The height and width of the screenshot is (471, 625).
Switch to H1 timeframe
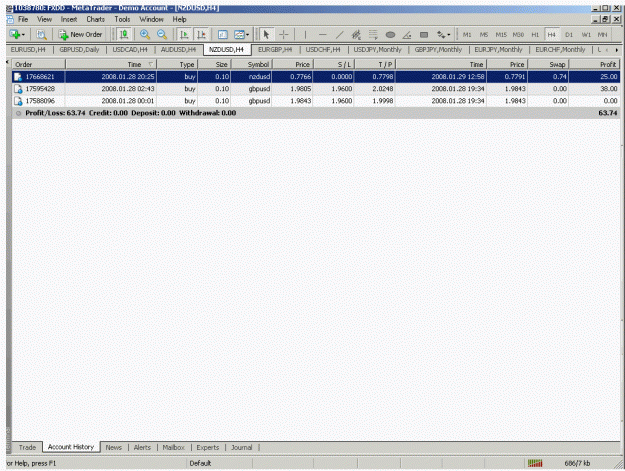click(x=535, y=35)
